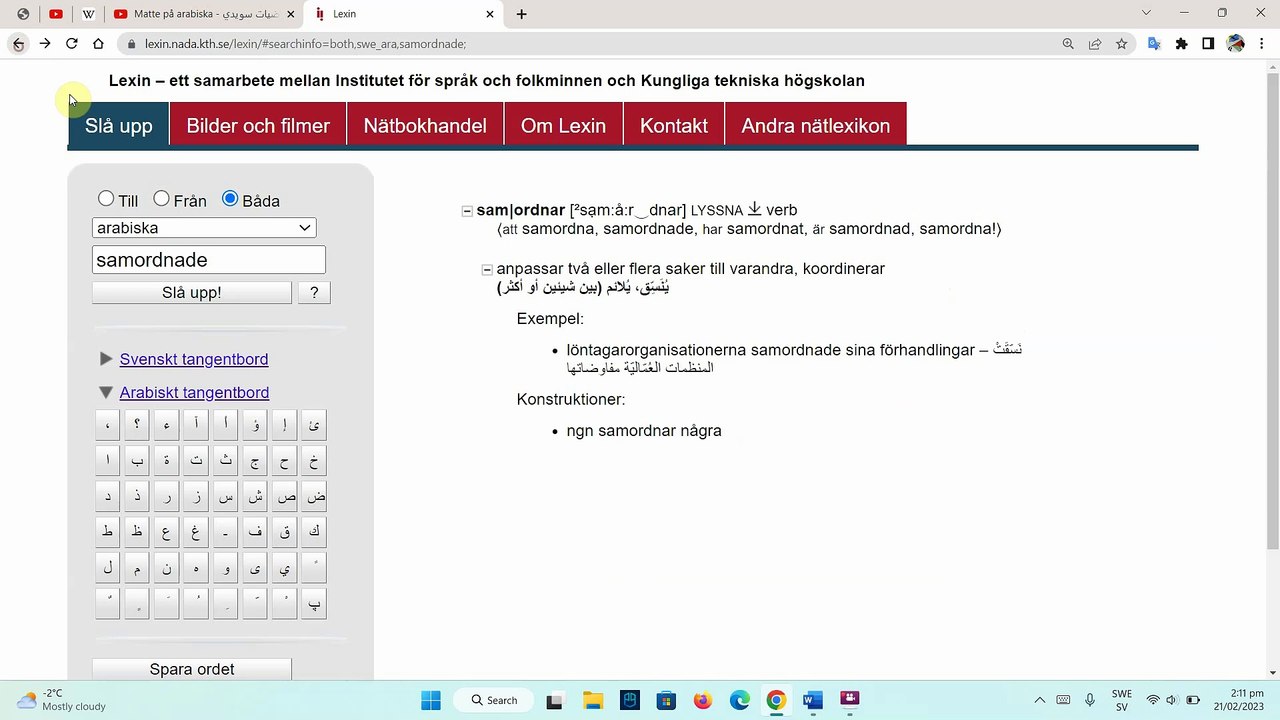Open Microsoft Word from the taskbar
Viewport: 1280px width, 720px height.
(x=812, y=700)
